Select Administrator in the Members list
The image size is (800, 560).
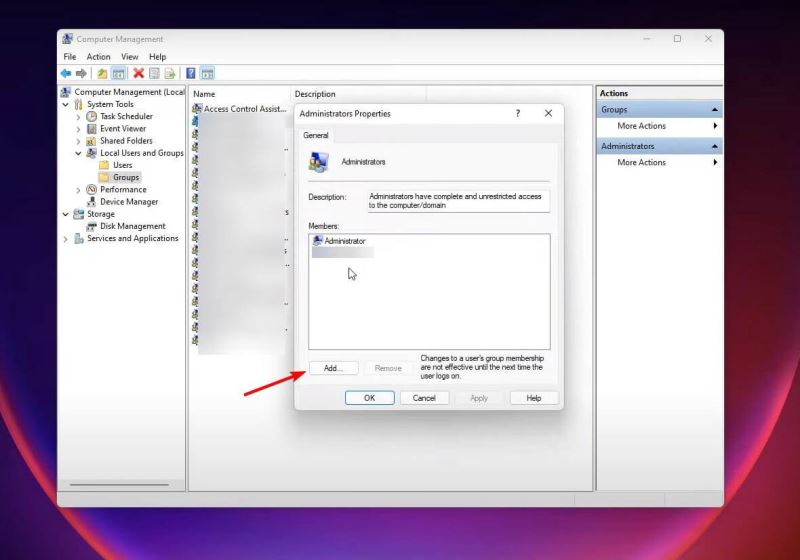(x=344, y=241)
